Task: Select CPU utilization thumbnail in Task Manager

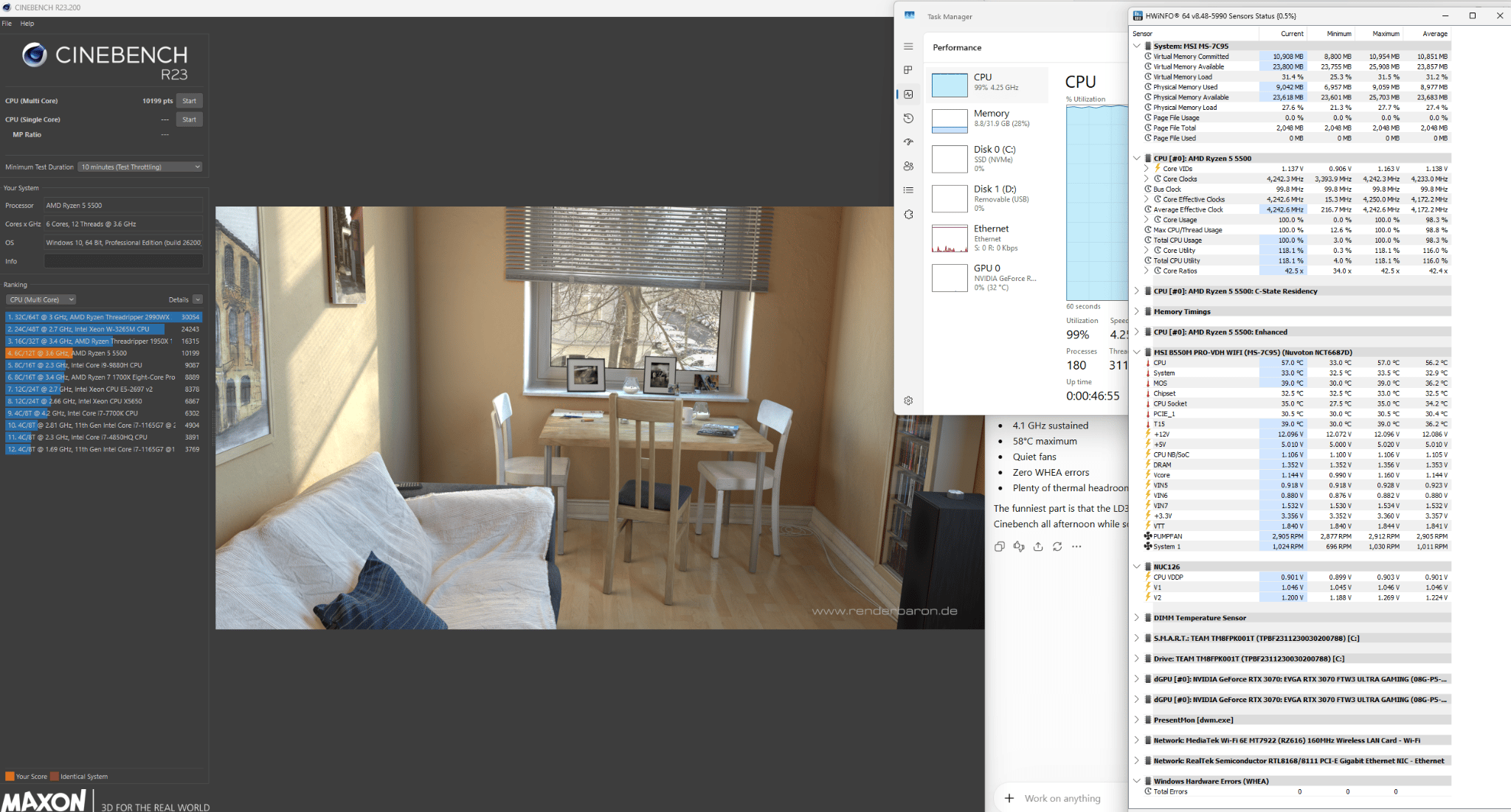Action: tap(950, 85)
